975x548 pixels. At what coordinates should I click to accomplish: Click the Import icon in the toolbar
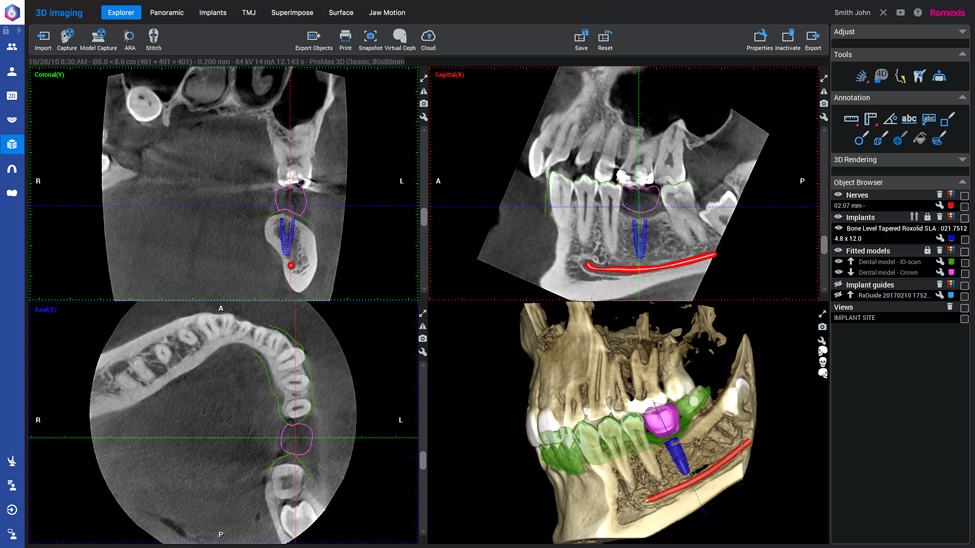coord(43,37)
